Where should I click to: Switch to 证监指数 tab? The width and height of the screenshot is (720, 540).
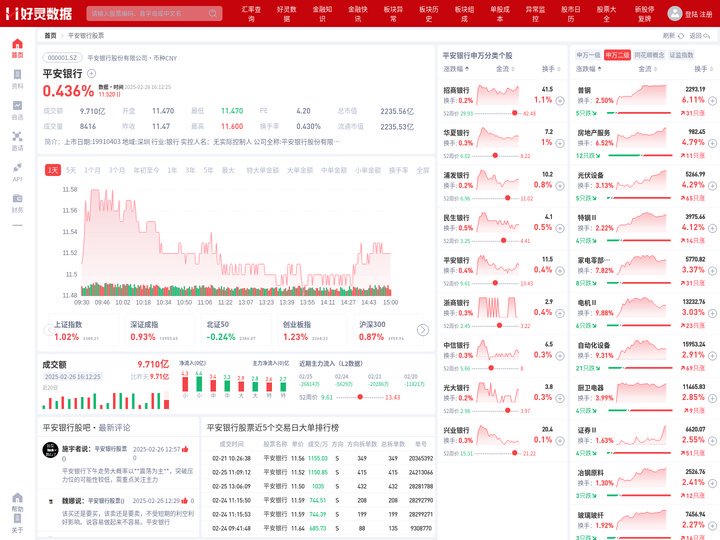(681, 55)
